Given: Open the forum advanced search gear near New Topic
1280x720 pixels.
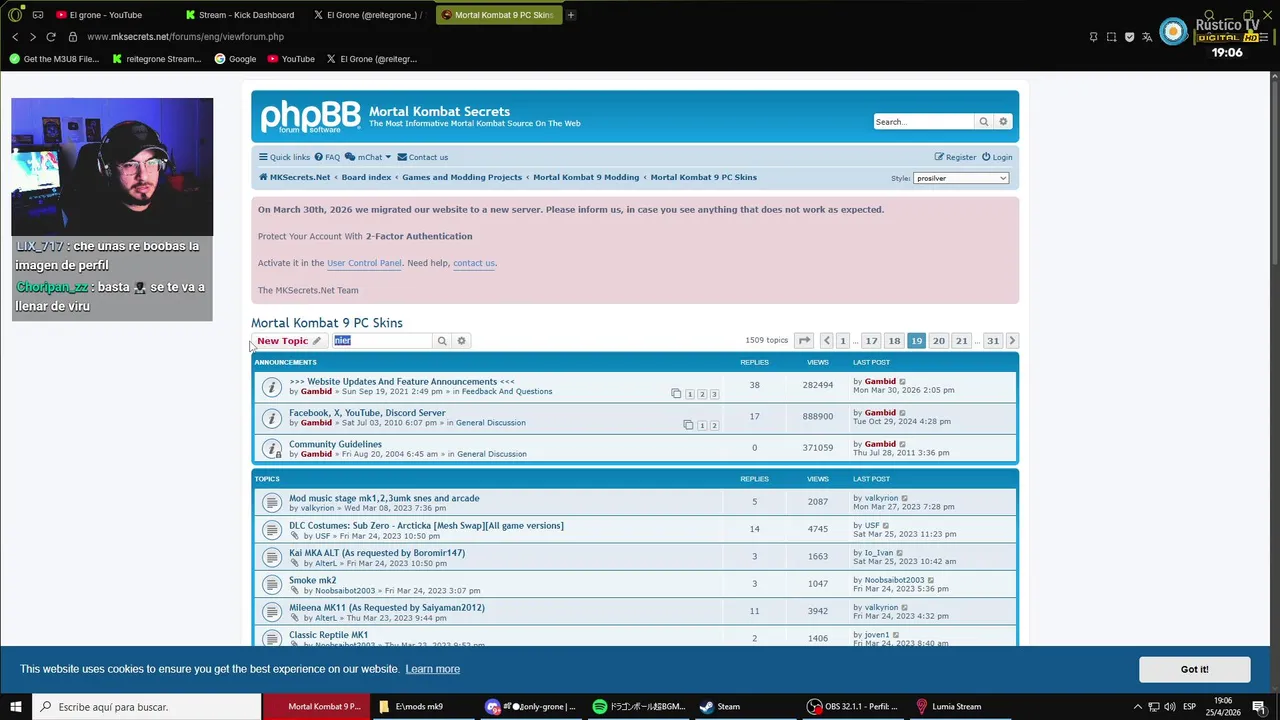Looking at the screenshot, I should click(x=461, y=341).
